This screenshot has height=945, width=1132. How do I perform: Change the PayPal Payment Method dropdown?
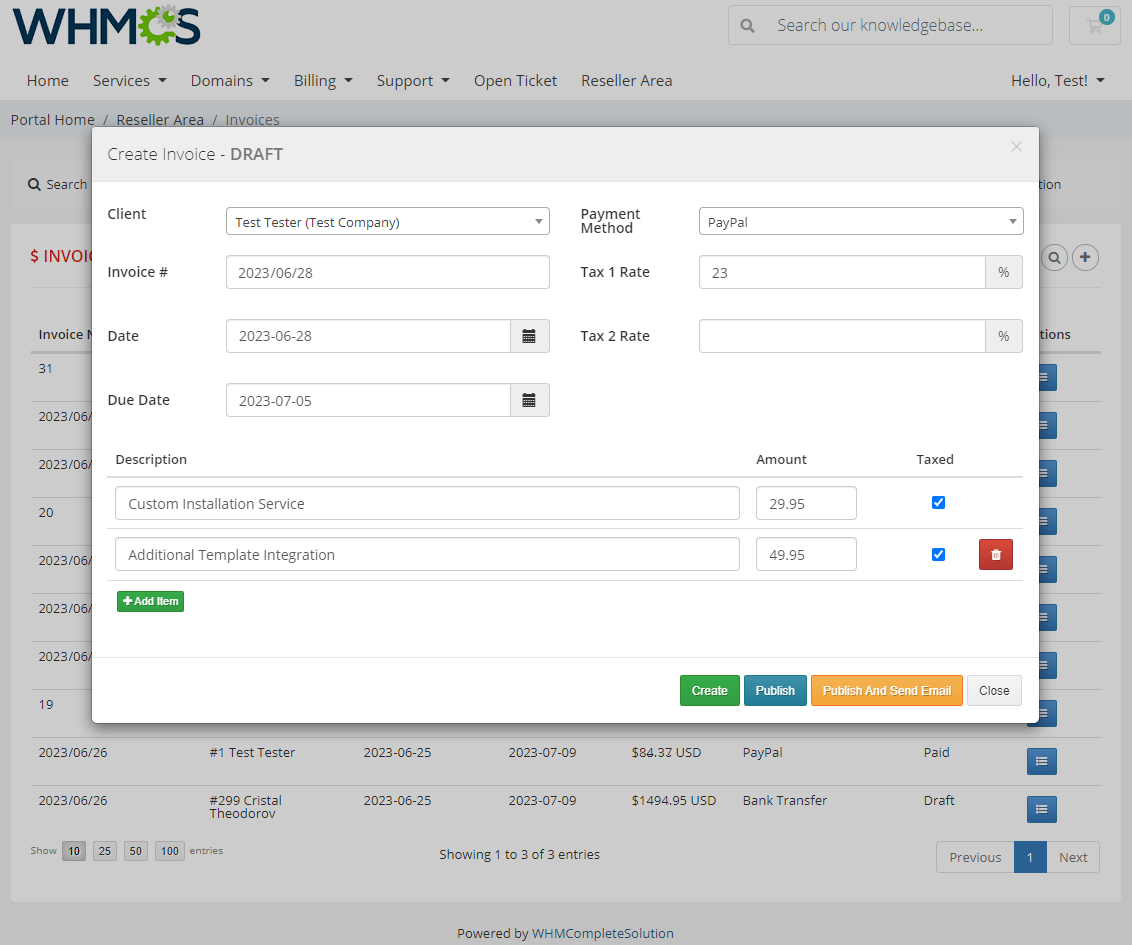click(x=861, y=221)
